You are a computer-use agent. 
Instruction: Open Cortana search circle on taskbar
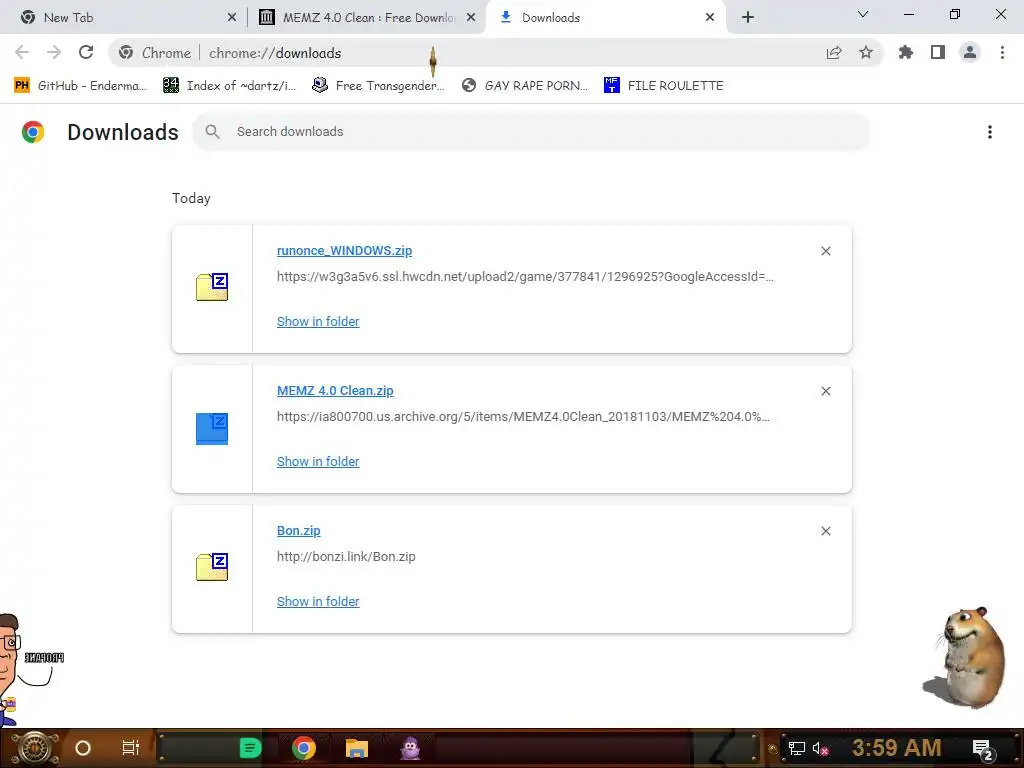[x=83, y=748]
